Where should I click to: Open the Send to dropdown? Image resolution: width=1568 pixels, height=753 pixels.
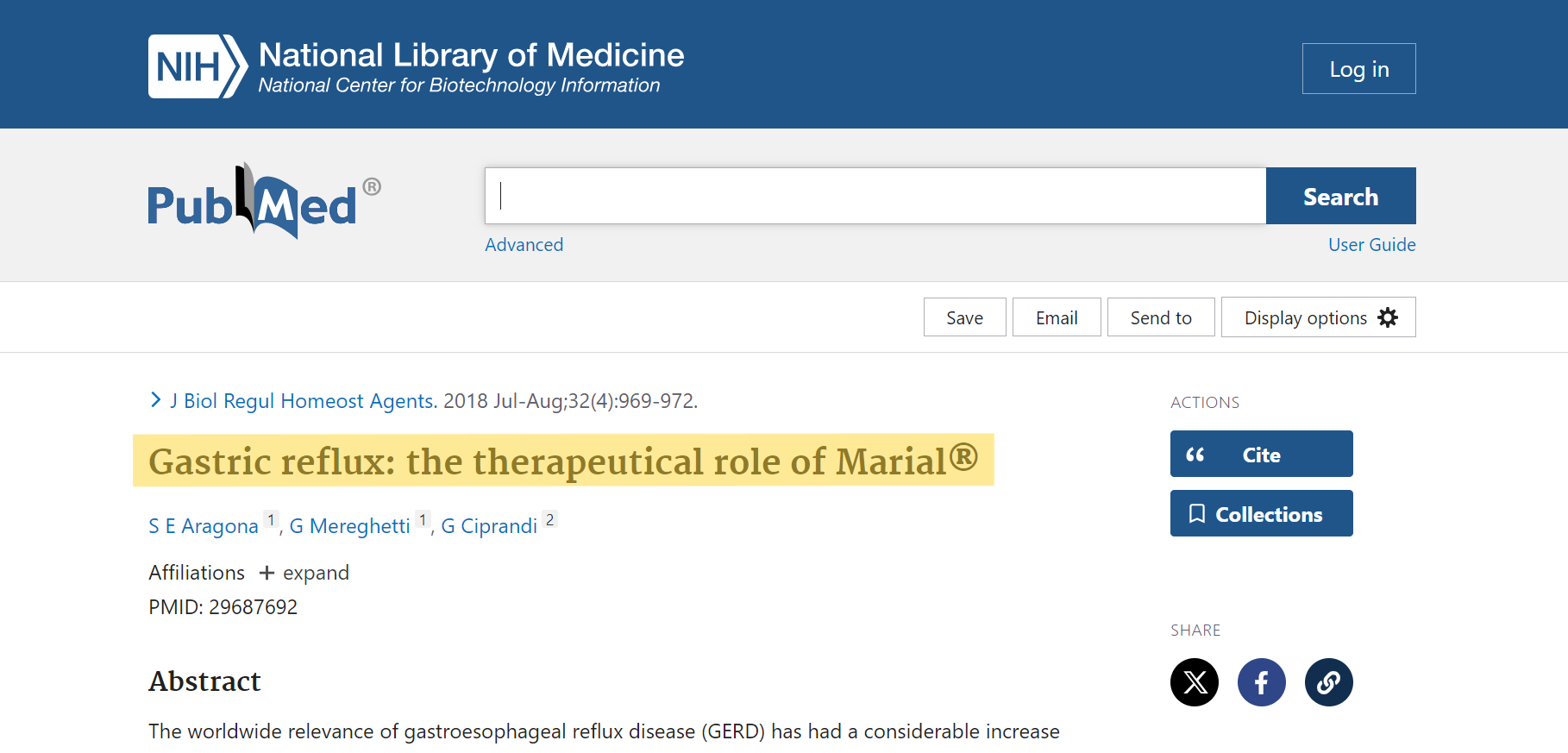1161,317
